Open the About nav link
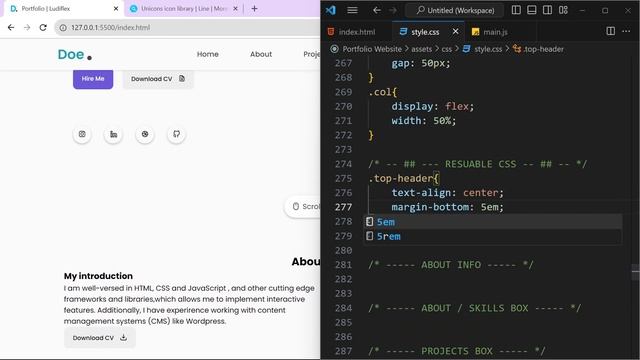Viewport: 640px width, 360px height. (x=261, y=54)
